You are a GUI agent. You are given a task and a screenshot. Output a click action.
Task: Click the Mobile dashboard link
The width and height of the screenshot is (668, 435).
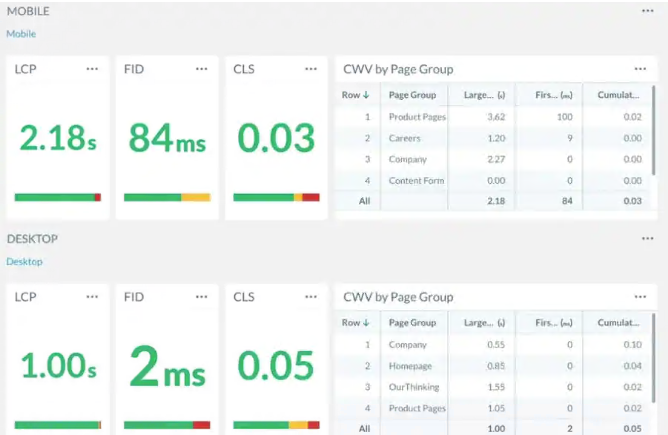click(21, 34)
